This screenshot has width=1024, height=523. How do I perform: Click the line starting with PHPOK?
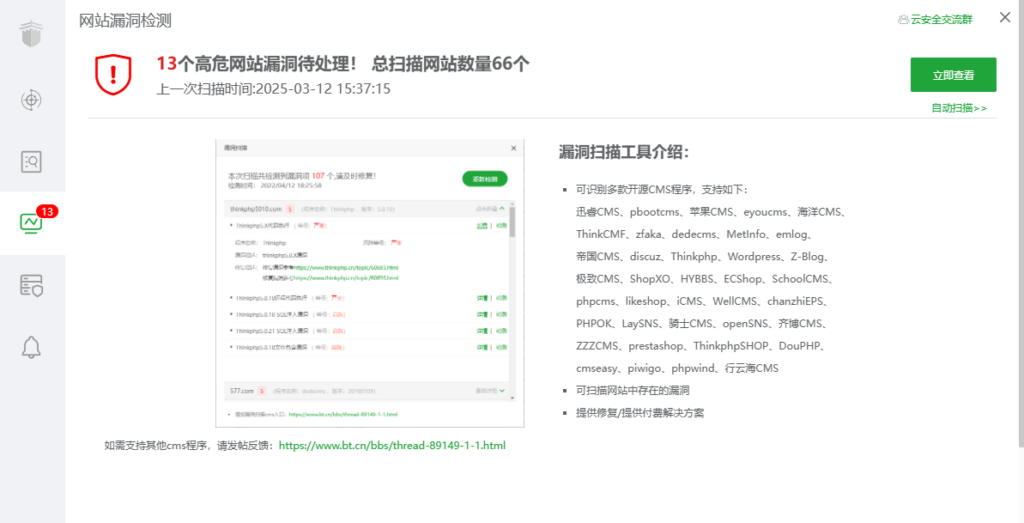pyautogui.click(x=703, y=324)
